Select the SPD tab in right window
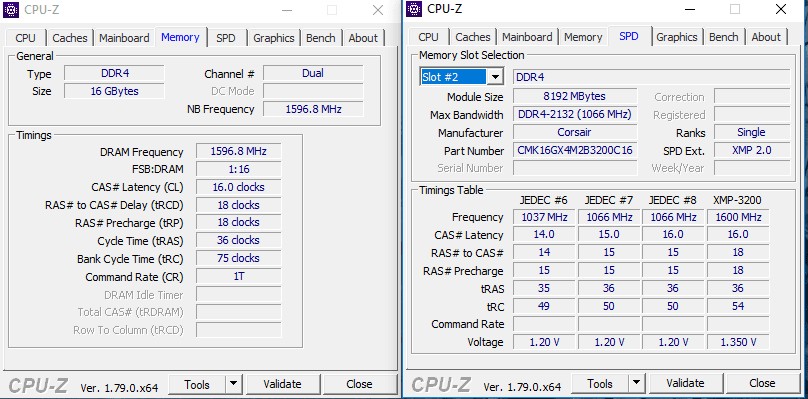The image size is (808, 399). tap(629, 36)
